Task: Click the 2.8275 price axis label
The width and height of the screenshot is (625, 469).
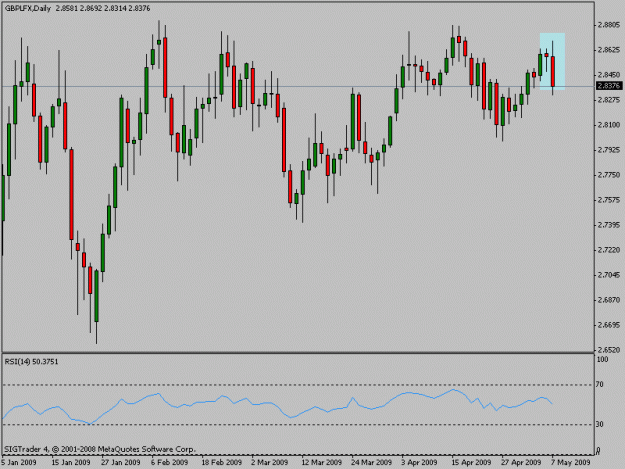Action: click(x=609, y=100)
